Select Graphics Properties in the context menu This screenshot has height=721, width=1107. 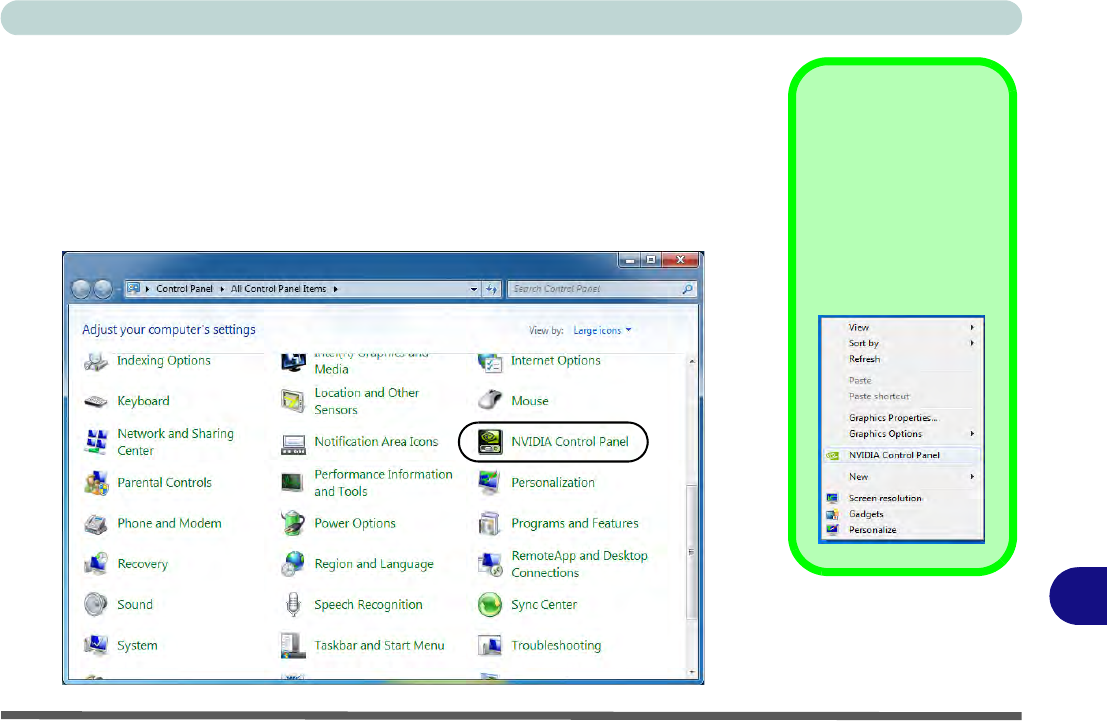pyautogui.click(x=902, y=418)
